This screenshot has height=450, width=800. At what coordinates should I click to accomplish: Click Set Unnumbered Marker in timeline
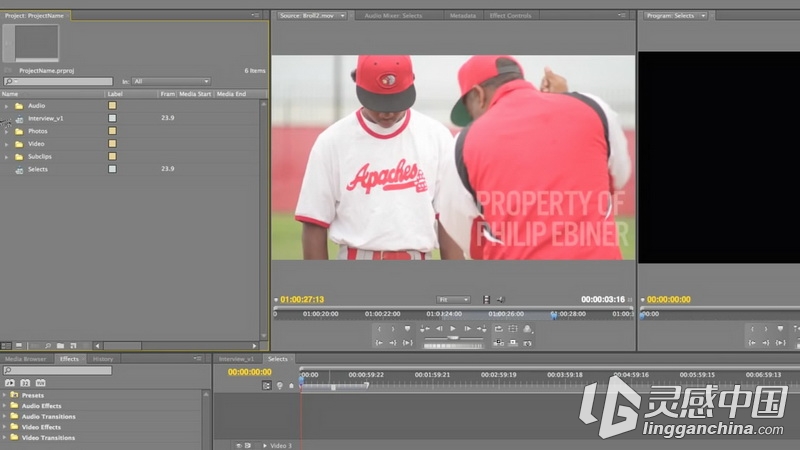(x=291, y=386)
